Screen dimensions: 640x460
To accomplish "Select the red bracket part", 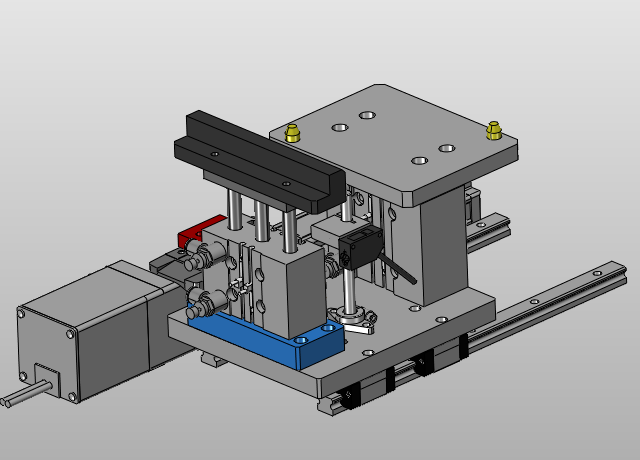I will pyautogui.click(x=200, y=232).
